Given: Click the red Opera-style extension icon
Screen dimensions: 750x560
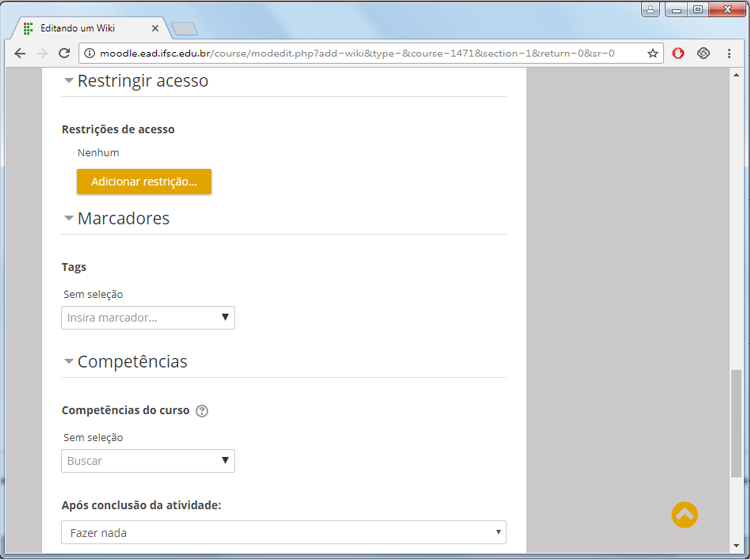Looking at the screenshot, I should [x=678, y=53].
